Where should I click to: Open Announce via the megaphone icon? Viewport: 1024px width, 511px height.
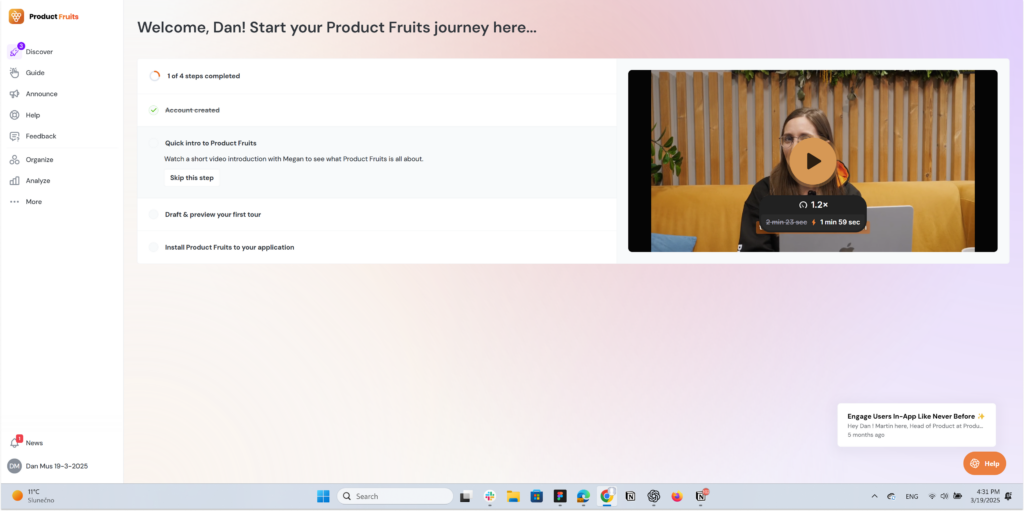[x=15, y=94]
